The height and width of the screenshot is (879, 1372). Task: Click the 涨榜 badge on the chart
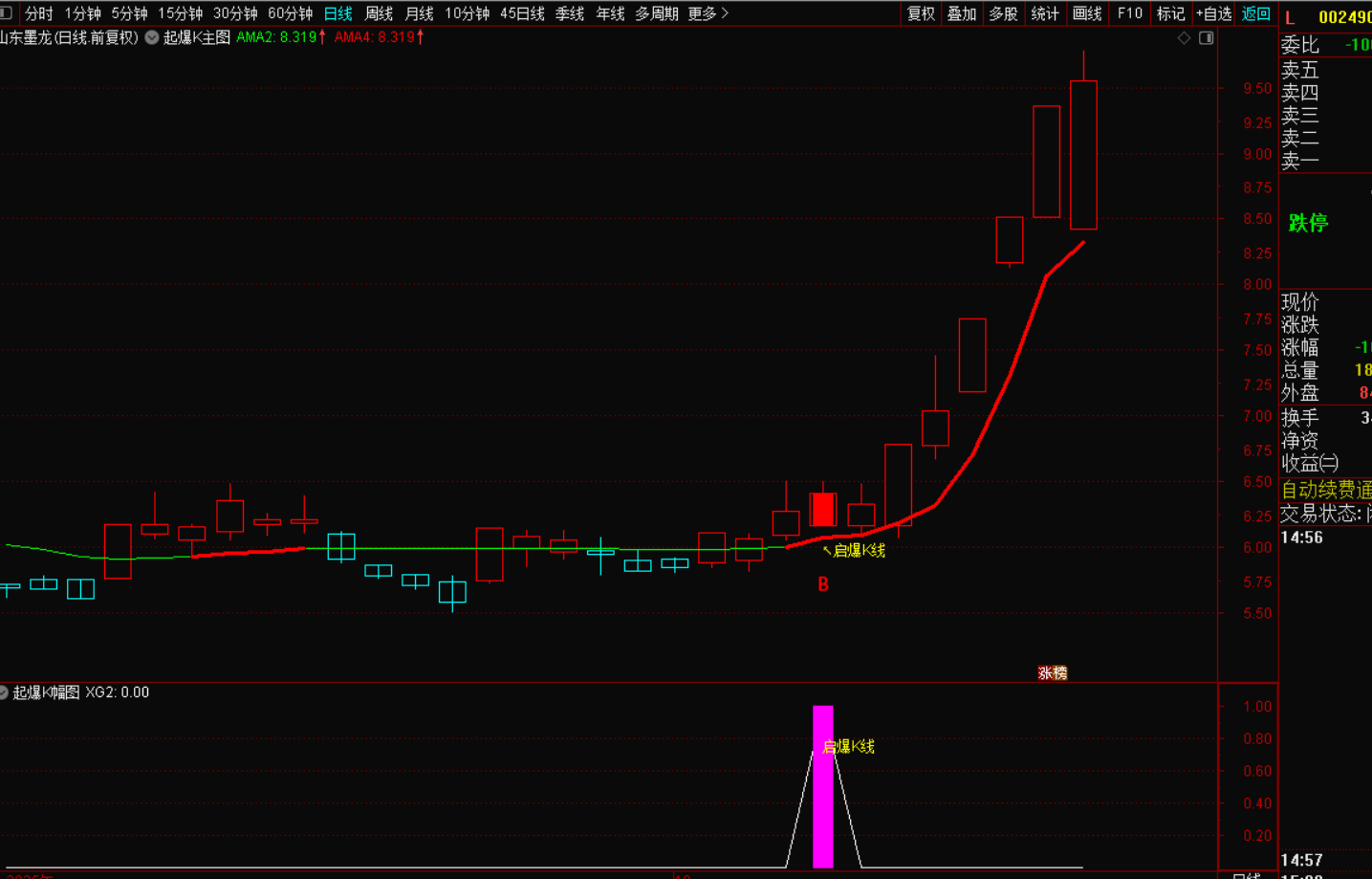pyautogui.click(x=1052, y=673)
